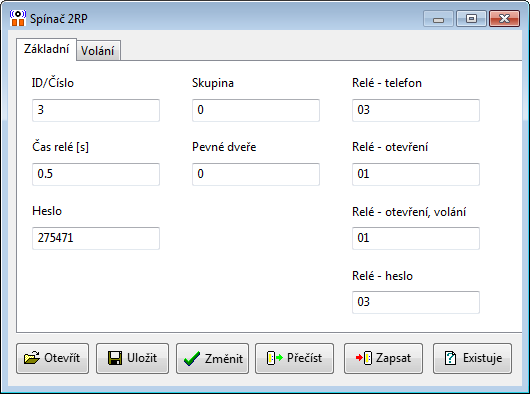Click the Spínač 2RP app icon in title bar
Image resolution: width=530 pixels, height=394 pixels.
point(18,18)
